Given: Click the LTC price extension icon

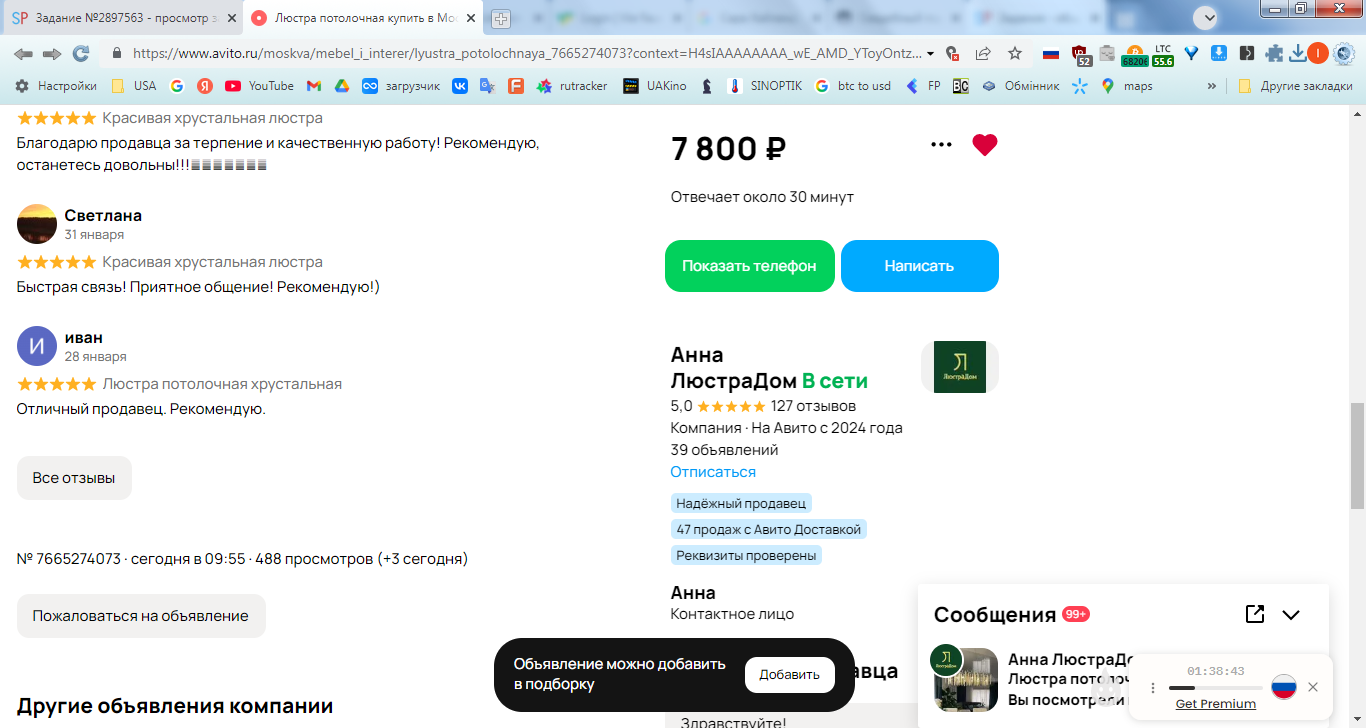Looking at the screenshot, I should pos(1163,55).
